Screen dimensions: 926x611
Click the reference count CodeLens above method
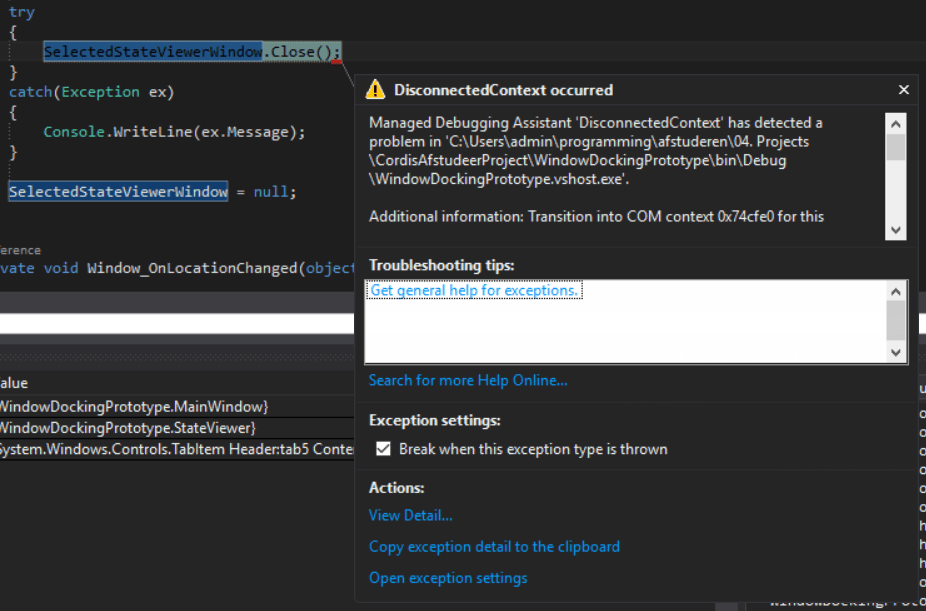click(x=20, y=250)
